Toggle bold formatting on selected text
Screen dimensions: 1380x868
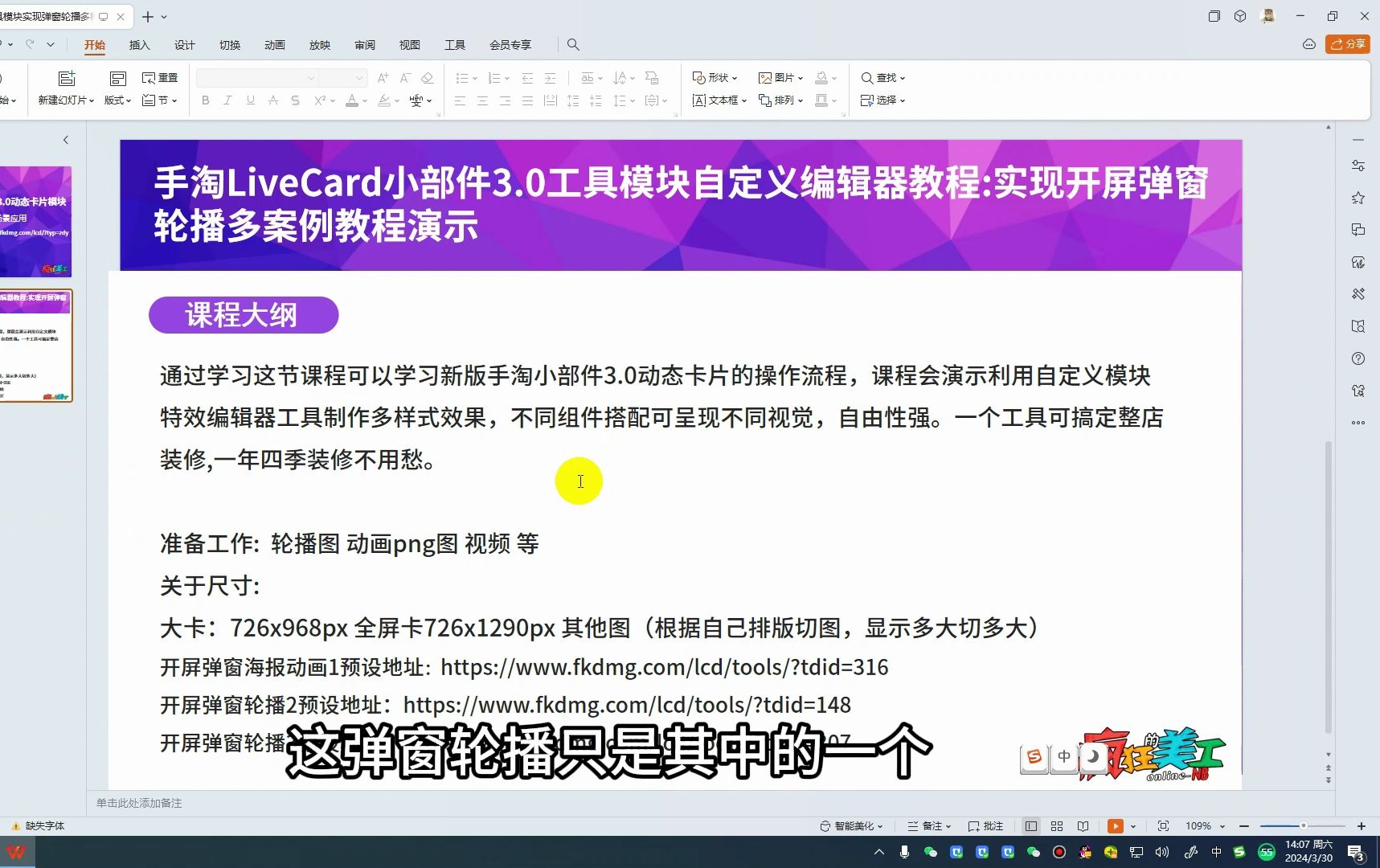click(x=205, y=100)
